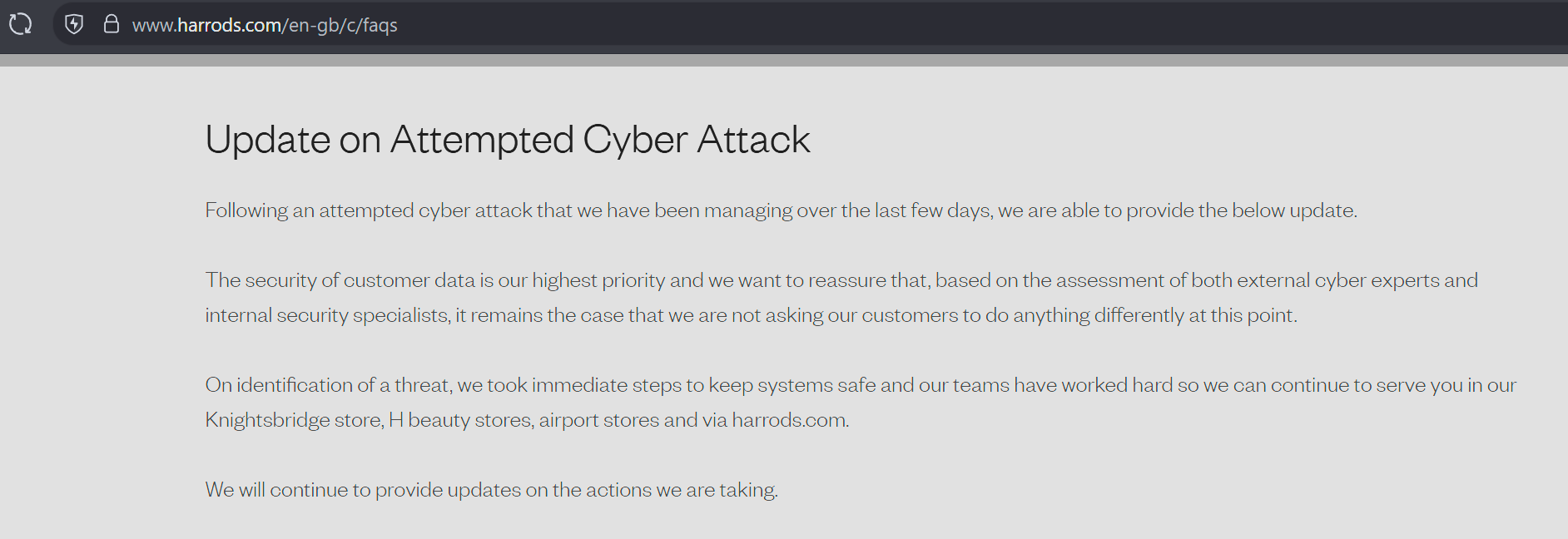
Task: Click the "harrods.com" text in third paragraph
Action: pos(789,420)
